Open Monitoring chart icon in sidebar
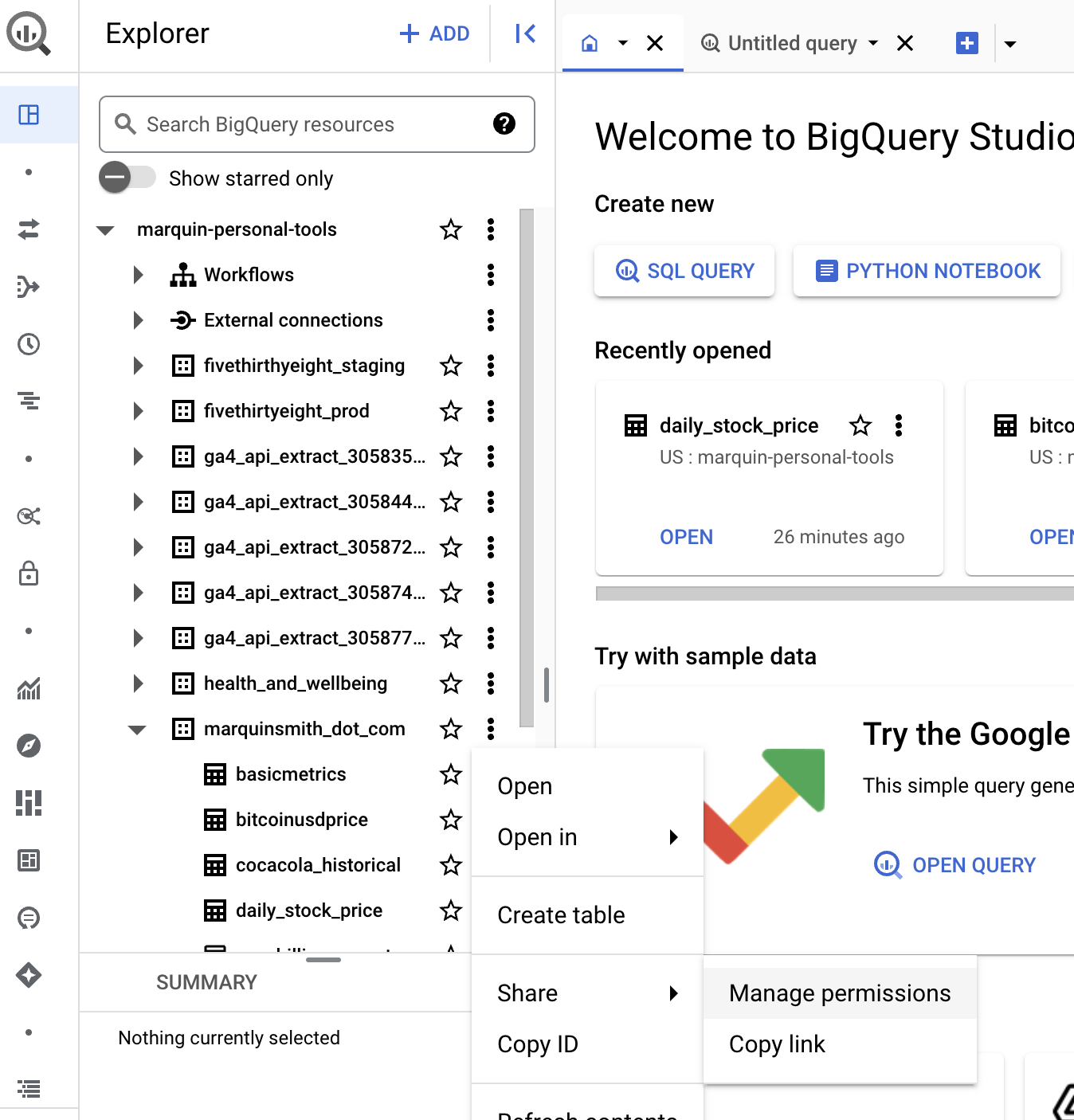The width and height of the screenshot is (1074, 1120). [x=29, y=688]
